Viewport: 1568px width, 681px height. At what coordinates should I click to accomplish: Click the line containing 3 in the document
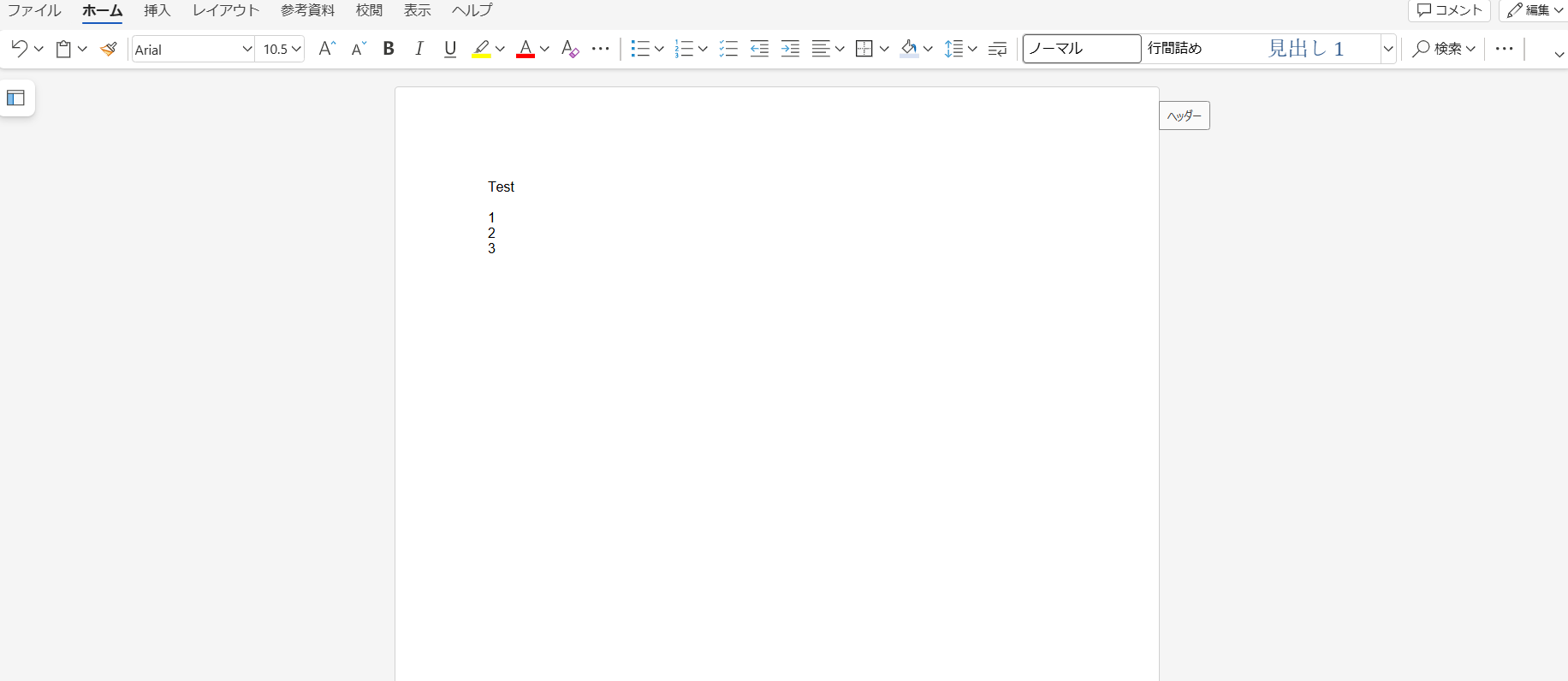(x=491, y=248)
